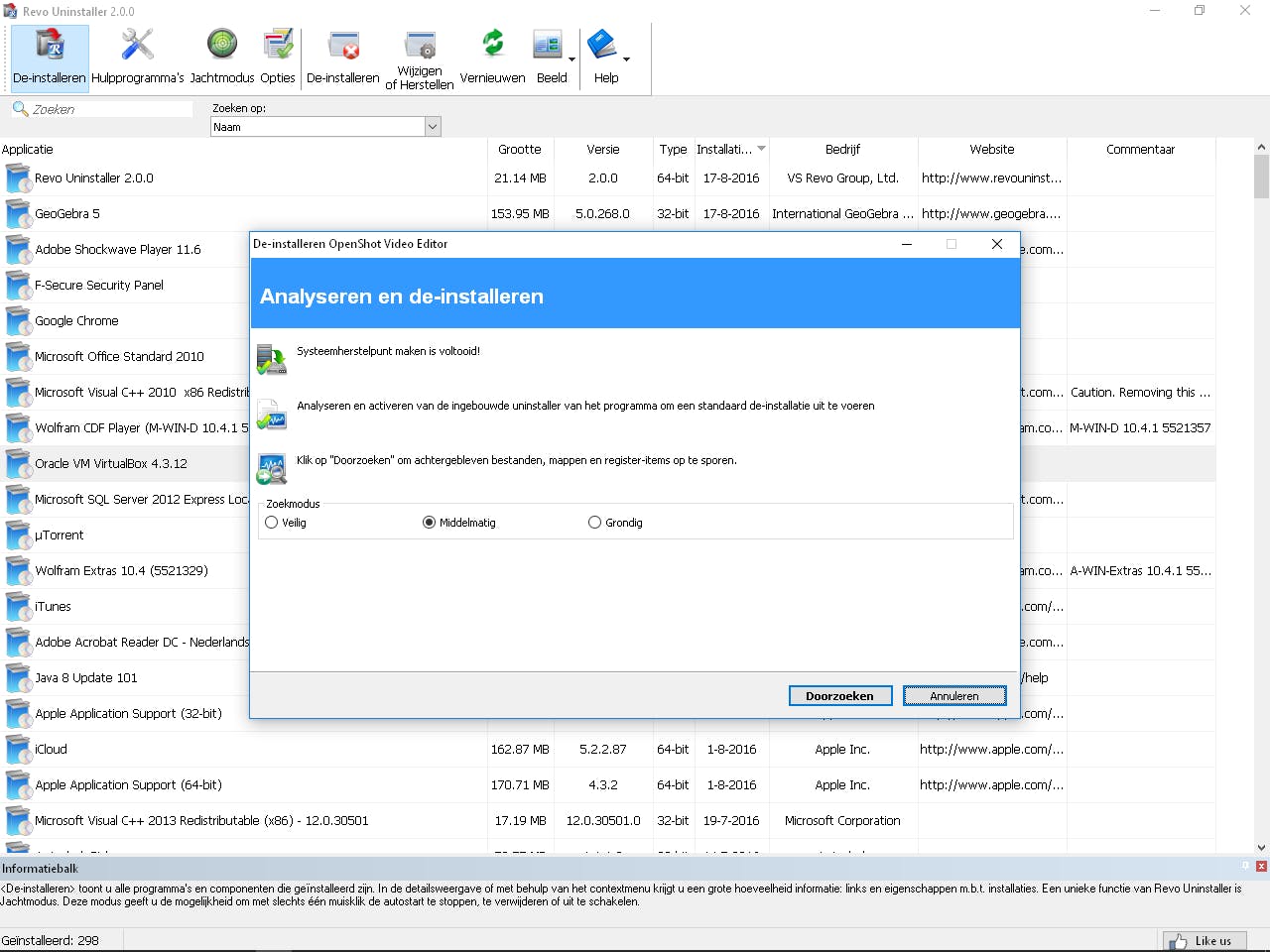Click the leftover scan step icon
Screen dimensions: 1270x952
pyautogui.click(x=271, y=468)
